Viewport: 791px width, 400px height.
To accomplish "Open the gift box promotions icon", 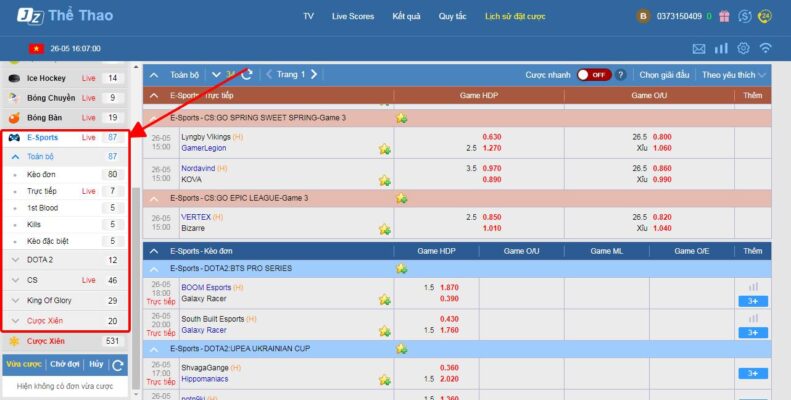I will (724, 16).
